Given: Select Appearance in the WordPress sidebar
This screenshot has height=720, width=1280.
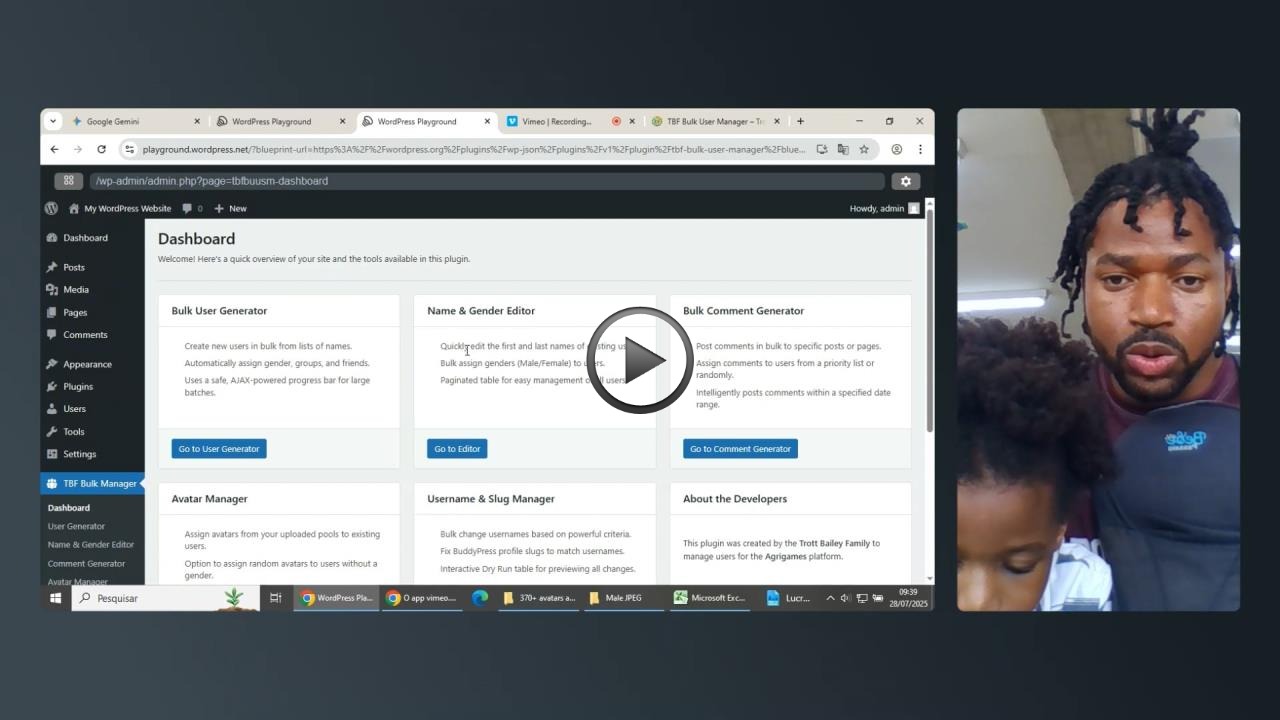Looking at the screenshot, I should click(87, 364).
